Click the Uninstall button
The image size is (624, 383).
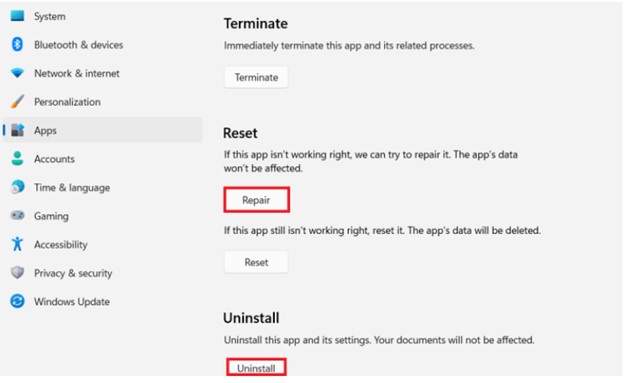pyautogui.click(x=256, y=367)
